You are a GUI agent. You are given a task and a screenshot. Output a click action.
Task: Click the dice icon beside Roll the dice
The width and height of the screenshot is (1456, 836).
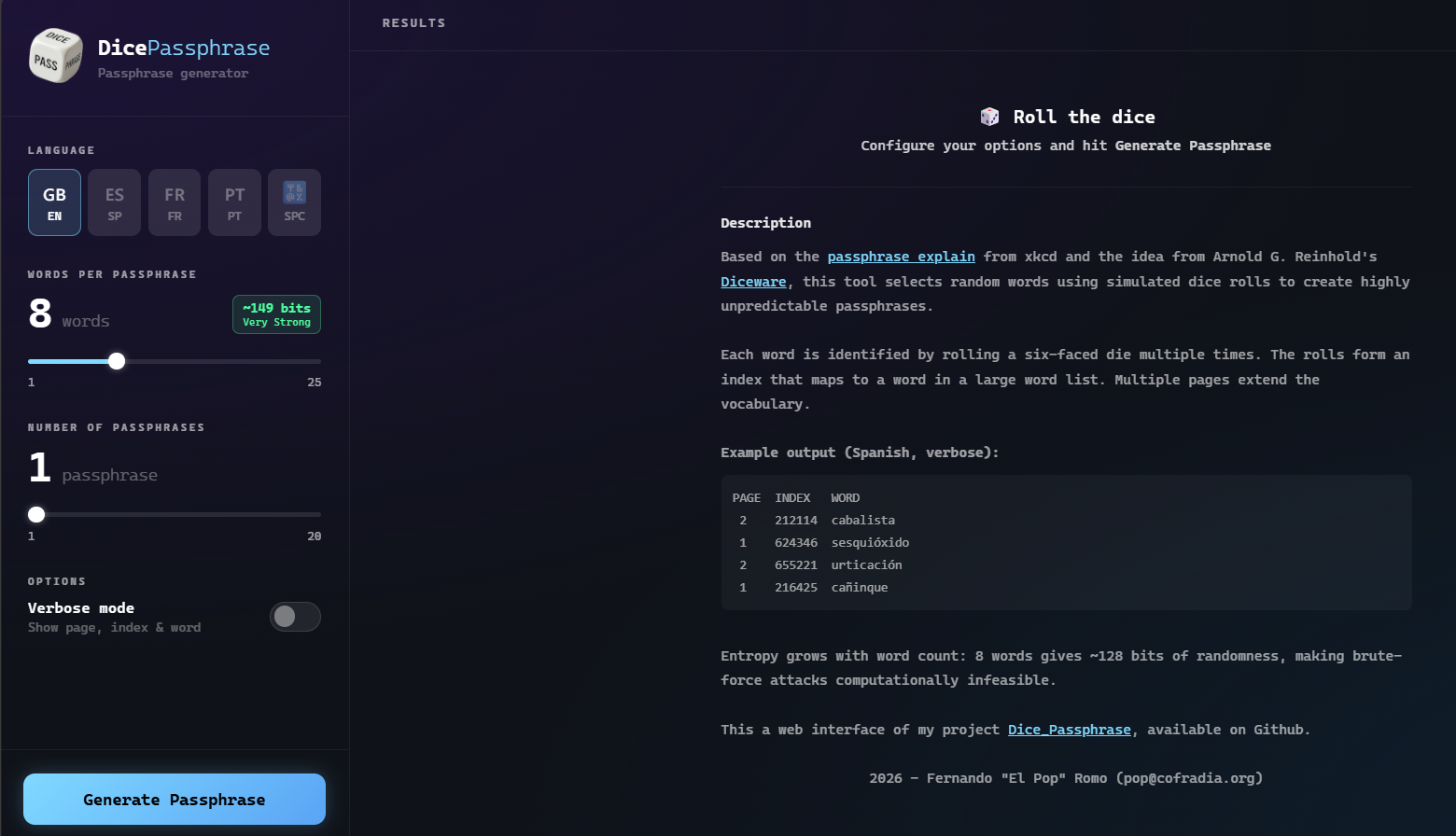pyautogui.click(x=989, y=117)
